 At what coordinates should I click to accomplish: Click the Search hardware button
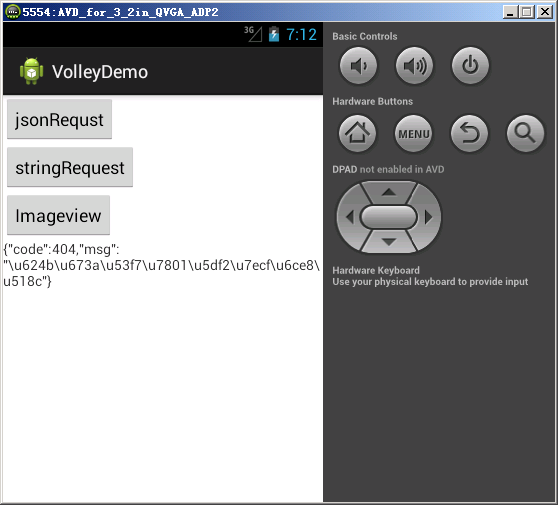tap(525, 133)
